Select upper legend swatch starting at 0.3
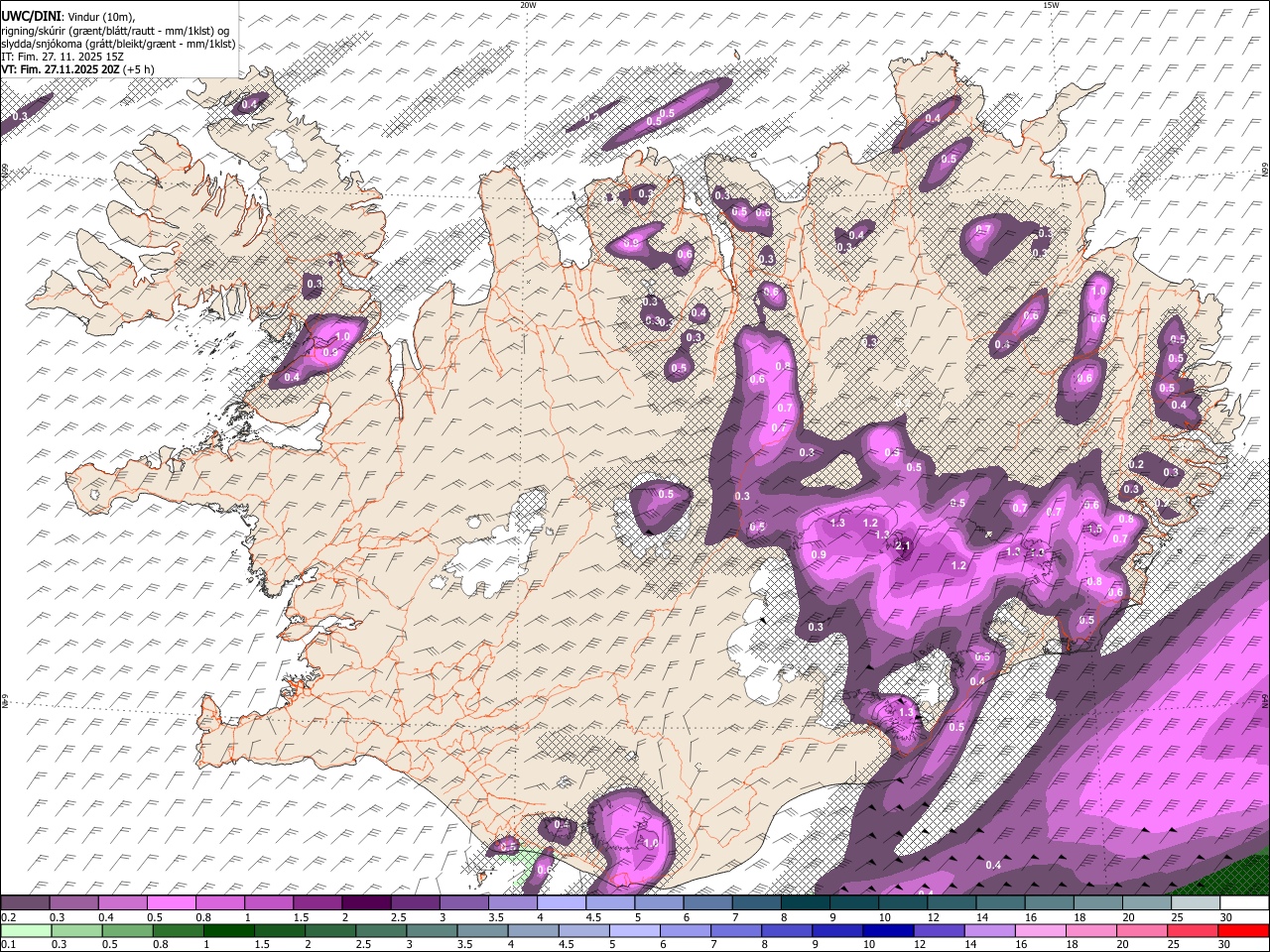 point(73,903)
